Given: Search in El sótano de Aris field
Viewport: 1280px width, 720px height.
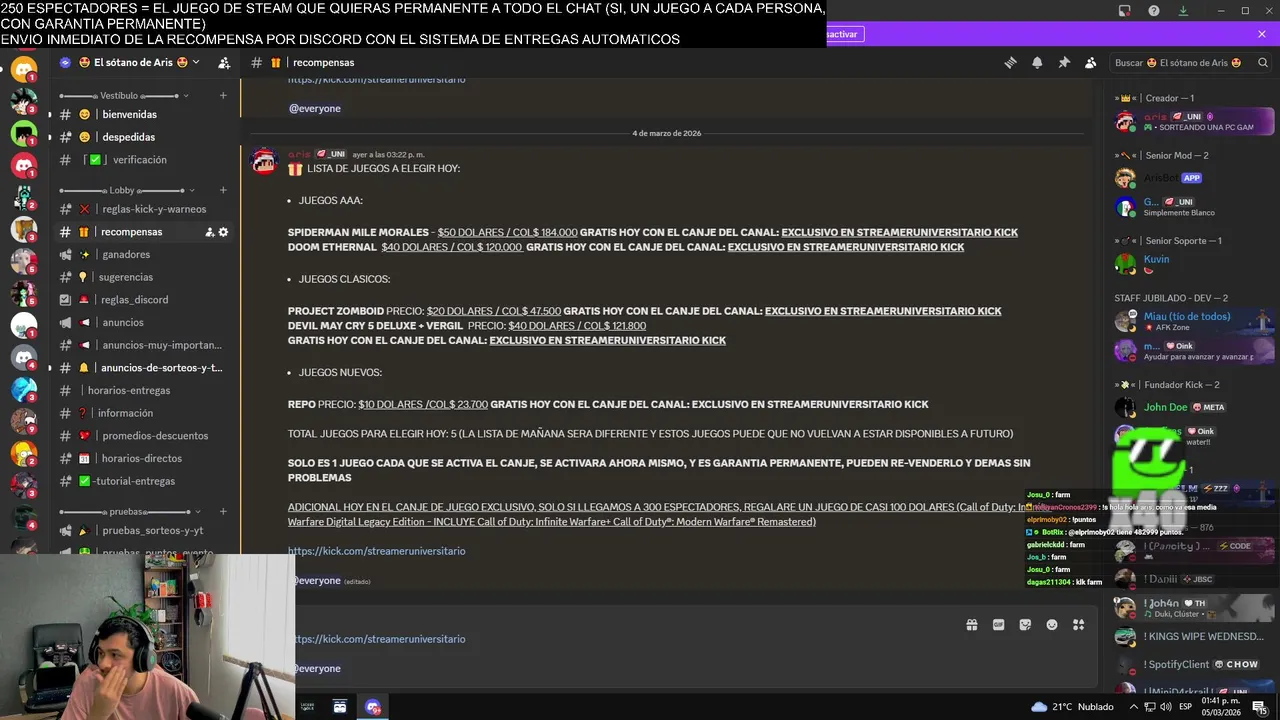Looking at the screenshot, I should coord(1190,62).
